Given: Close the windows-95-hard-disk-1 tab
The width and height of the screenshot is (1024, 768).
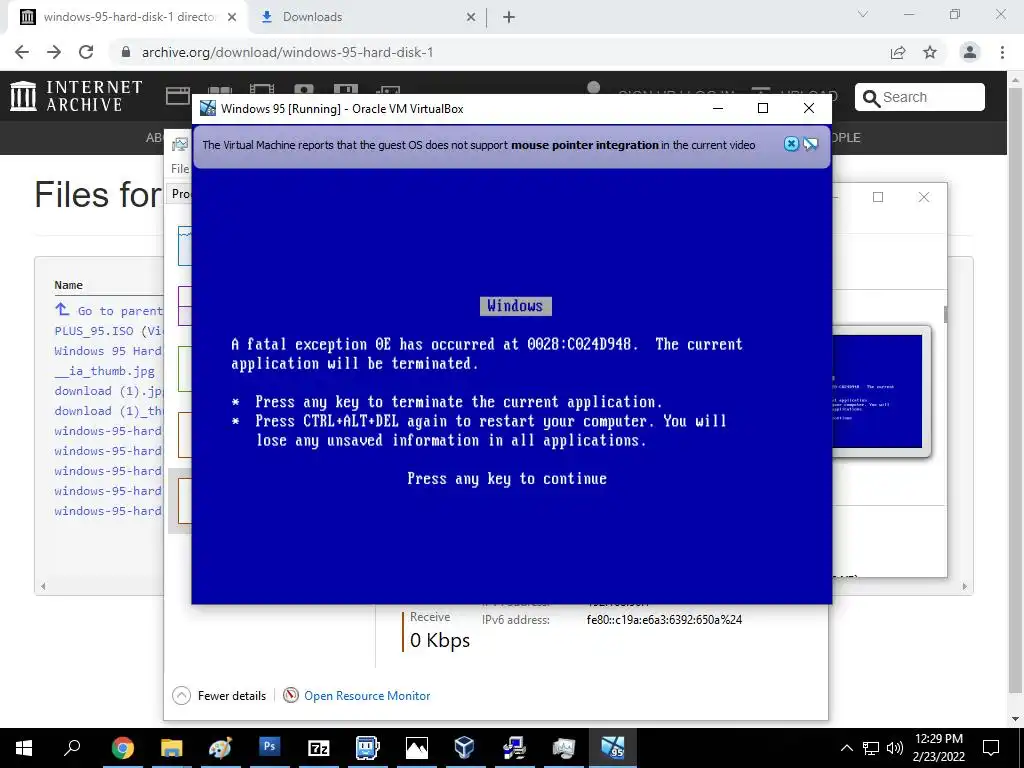Looking at the screenshot, I should 232,17.
